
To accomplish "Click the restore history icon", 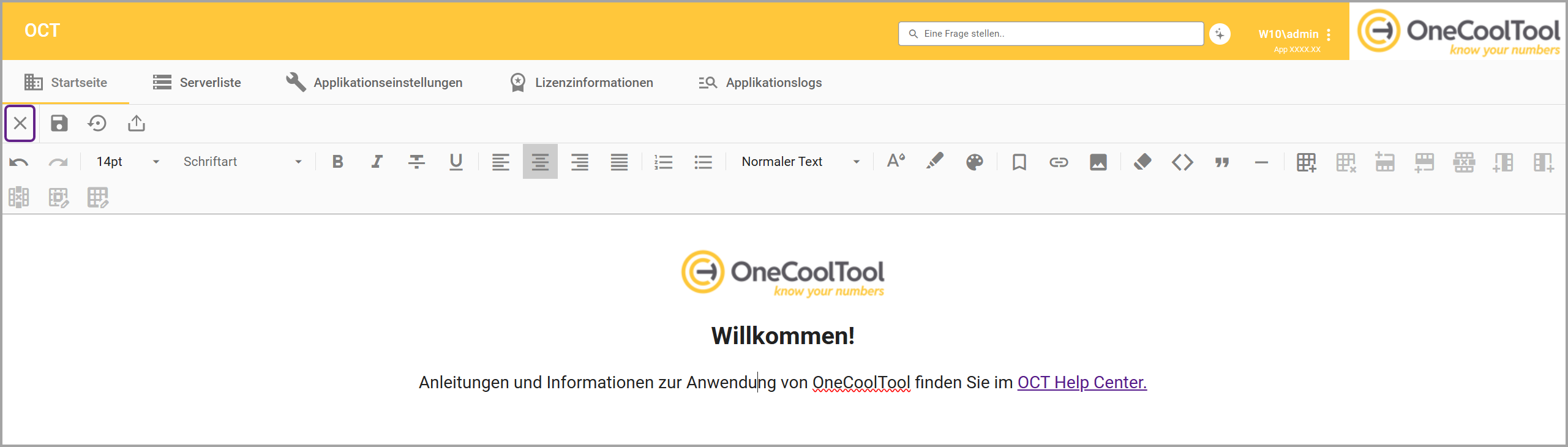I will [x=97, y=124].
